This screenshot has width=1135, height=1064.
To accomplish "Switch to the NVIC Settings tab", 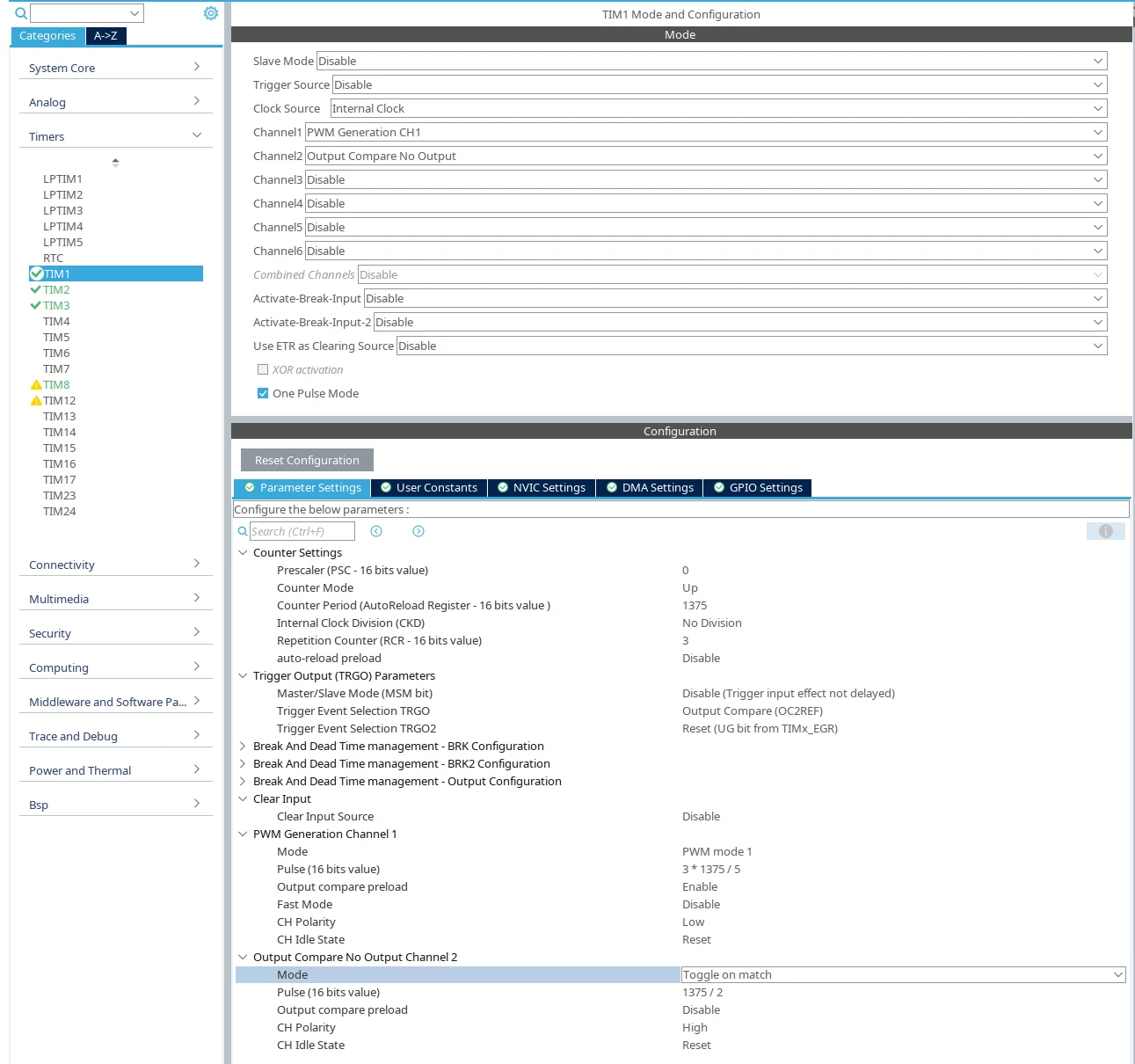I will [542, 487].
